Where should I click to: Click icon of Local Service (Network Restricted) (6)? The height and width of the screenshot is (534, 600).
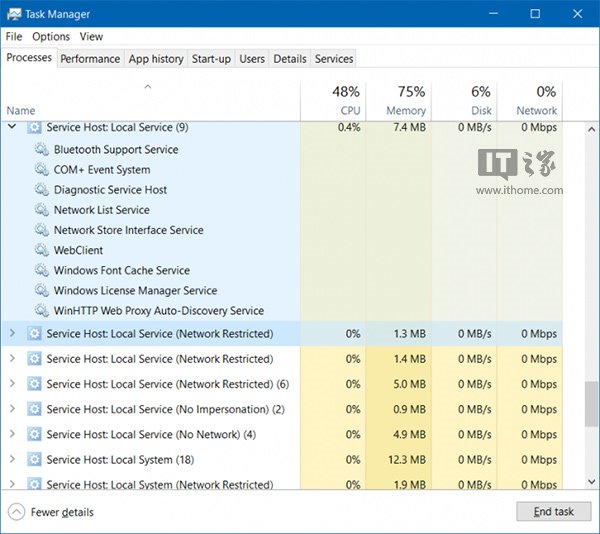(34, 384)
